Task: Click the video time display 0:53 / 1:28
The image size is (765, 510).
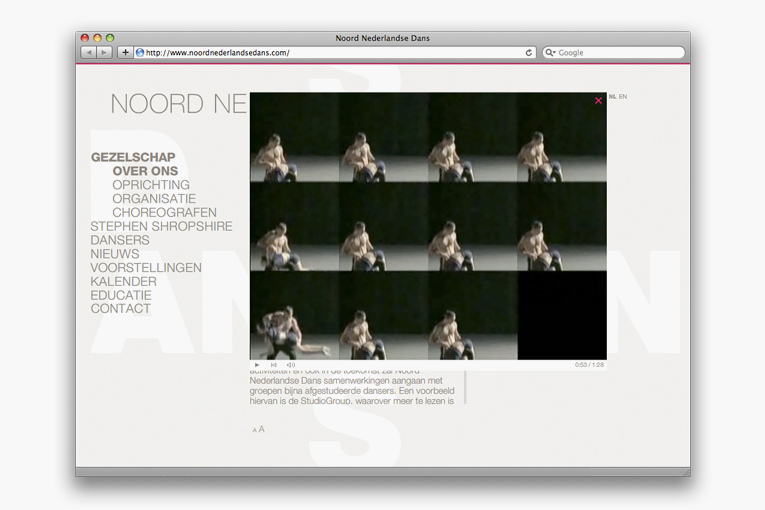Action: 589,365
